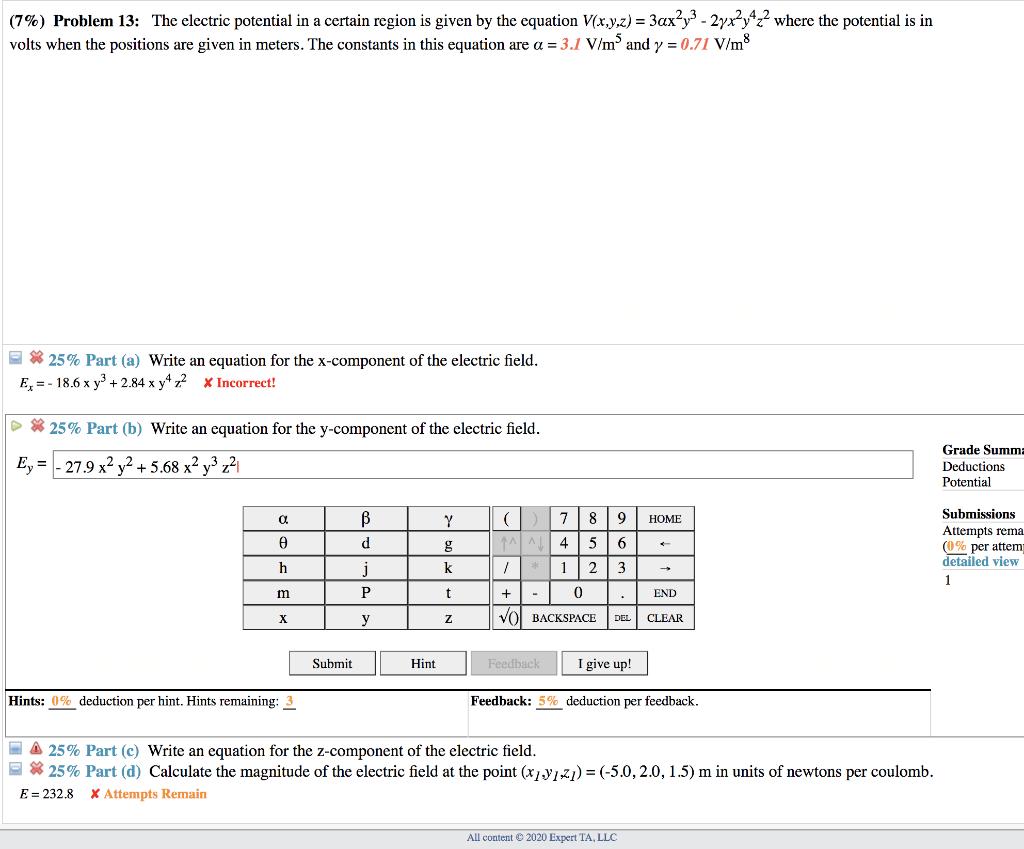Image resolution: width=1024 pixels, height=849 pixels.
Task: Collapse Part (a) using its minimize icon
Action: pyautogui.click(x=15, y=357)
